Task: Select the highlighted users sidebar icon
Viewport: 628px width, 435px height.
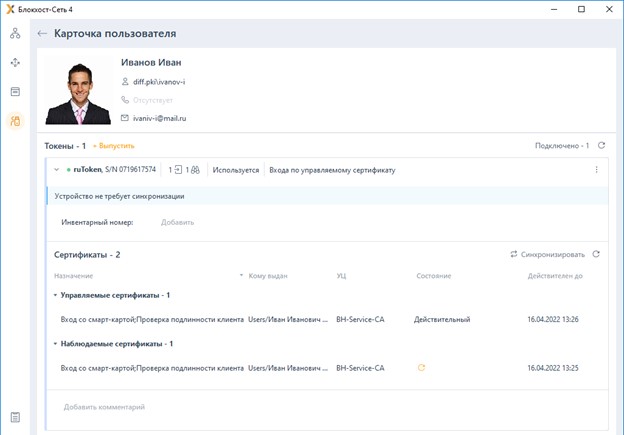Action: click(x=15, y=121)
